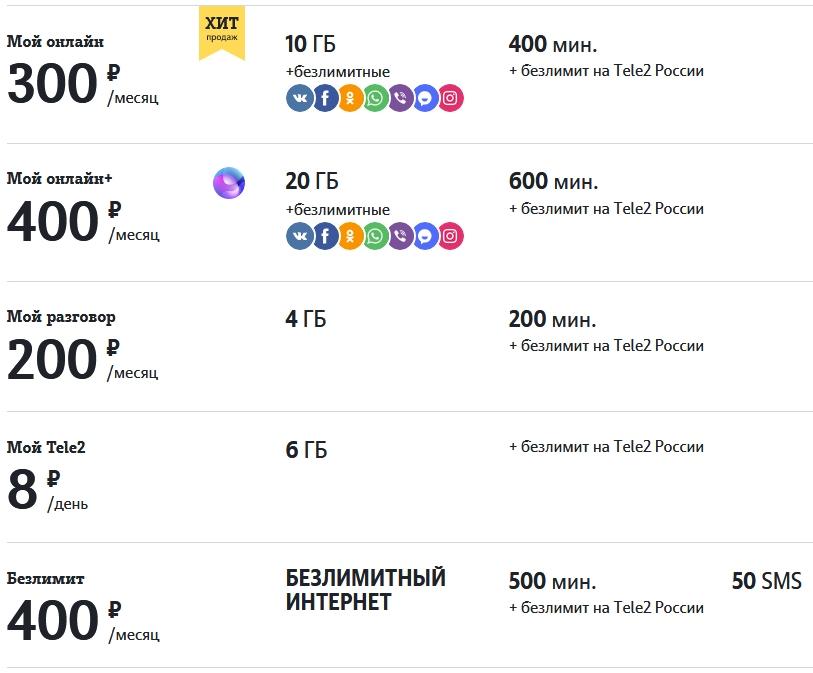Image resolution: width=813 pixels, height=673 pixels.
Task: Click WhatsApp icon in Мой онлайн 300 ₽ tariff
Action: pos(375,98)
